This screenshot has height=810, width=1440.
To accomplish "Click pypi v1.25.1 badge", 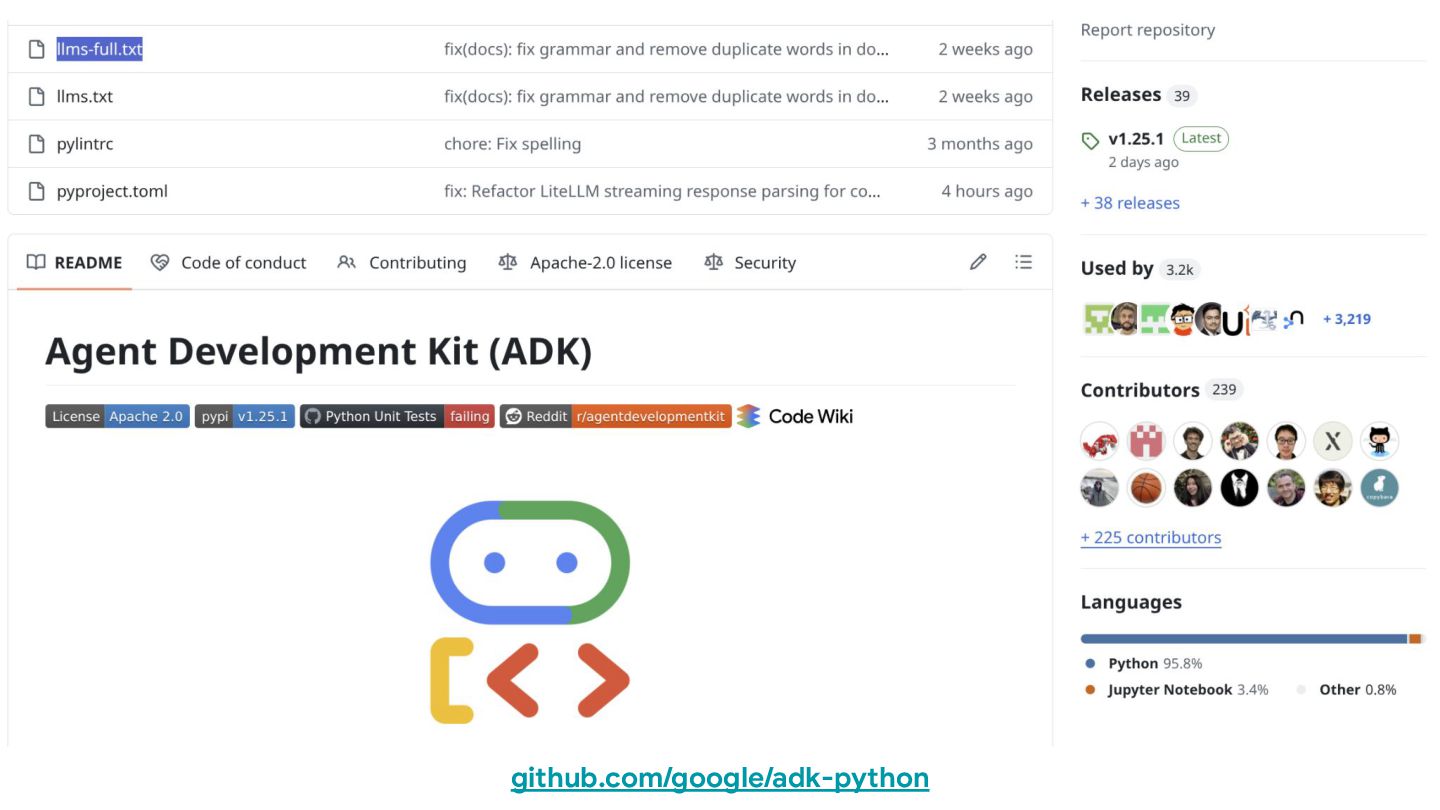I will (245, 416).
